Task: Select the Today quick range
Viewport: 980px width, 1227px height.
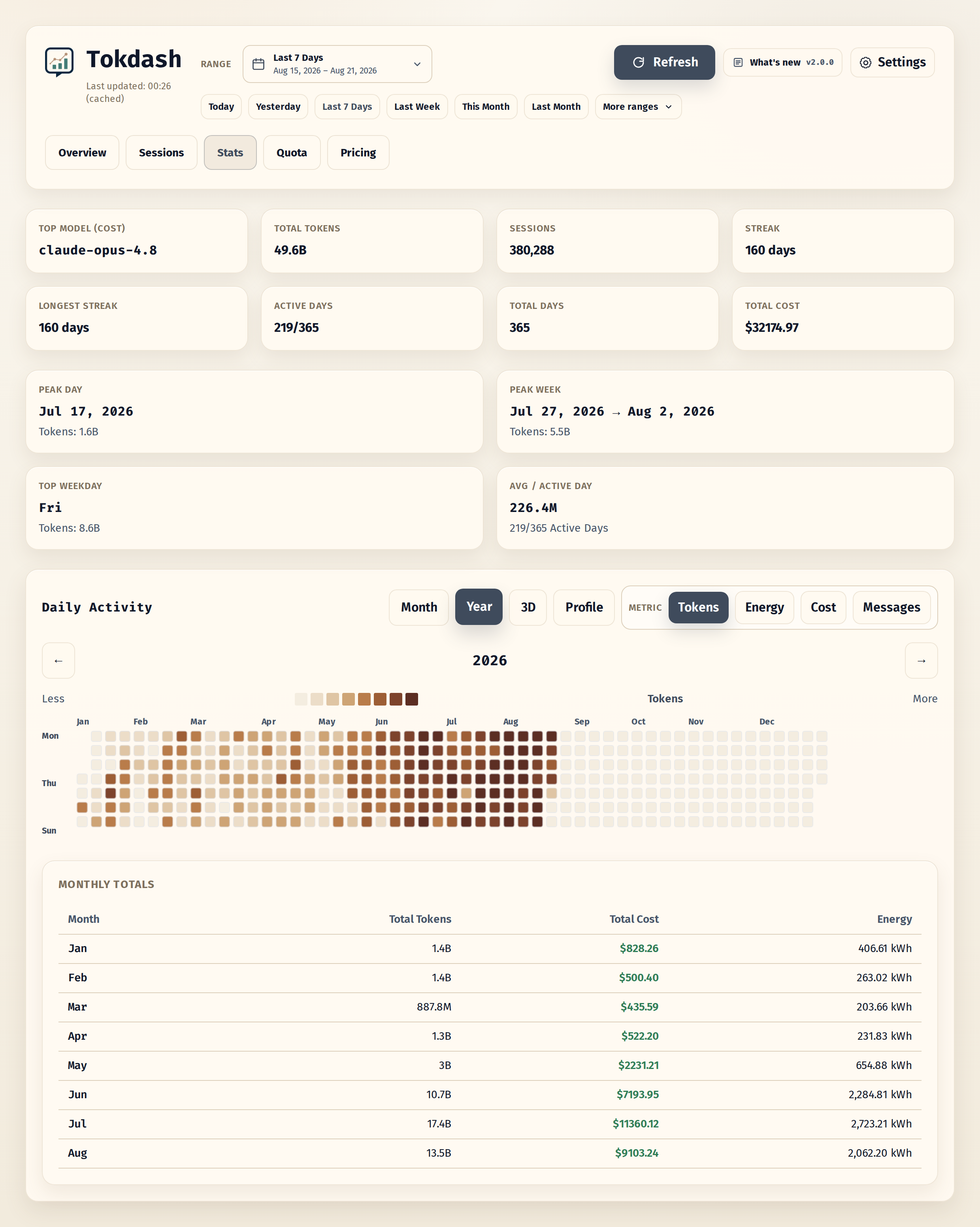Action: click(x=221, y=106)
